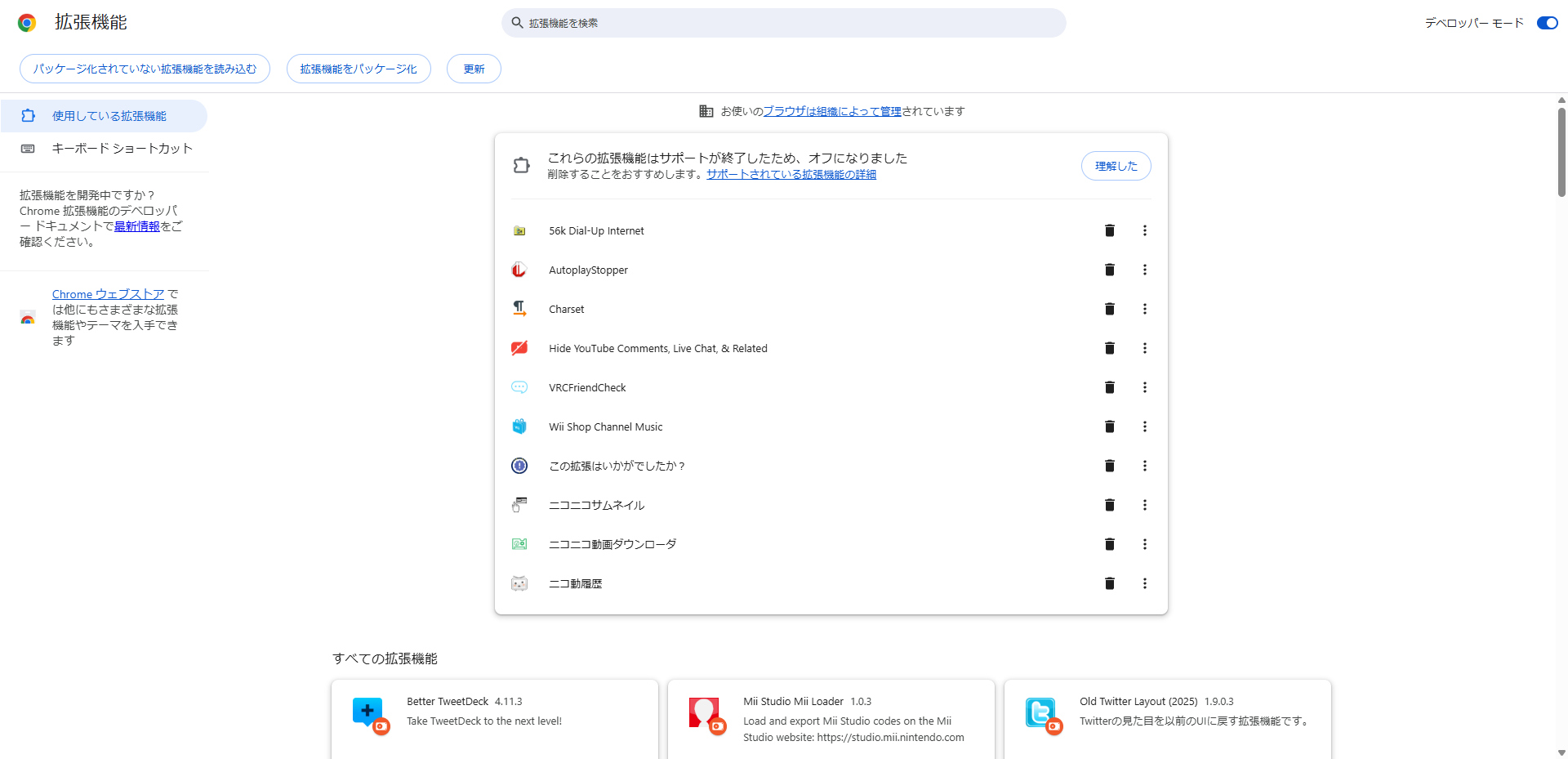
Task: Click the 理解した button
Action: 1116,166
